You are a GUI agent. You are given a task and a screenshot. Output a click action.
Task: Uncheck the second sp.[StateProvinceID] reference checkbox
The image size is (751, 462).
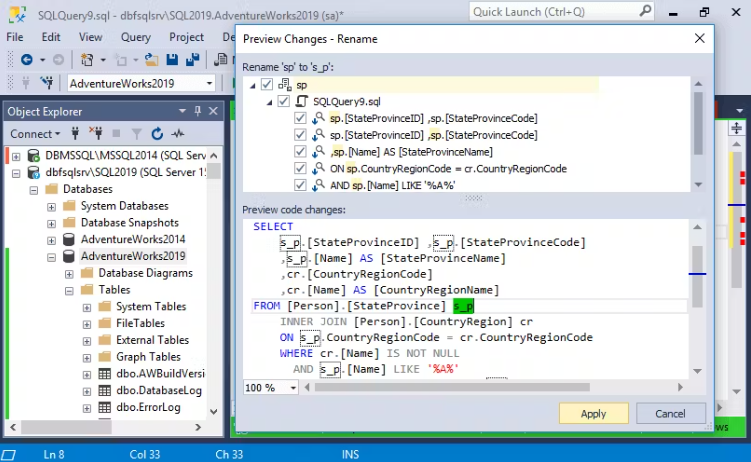[300, 135]
